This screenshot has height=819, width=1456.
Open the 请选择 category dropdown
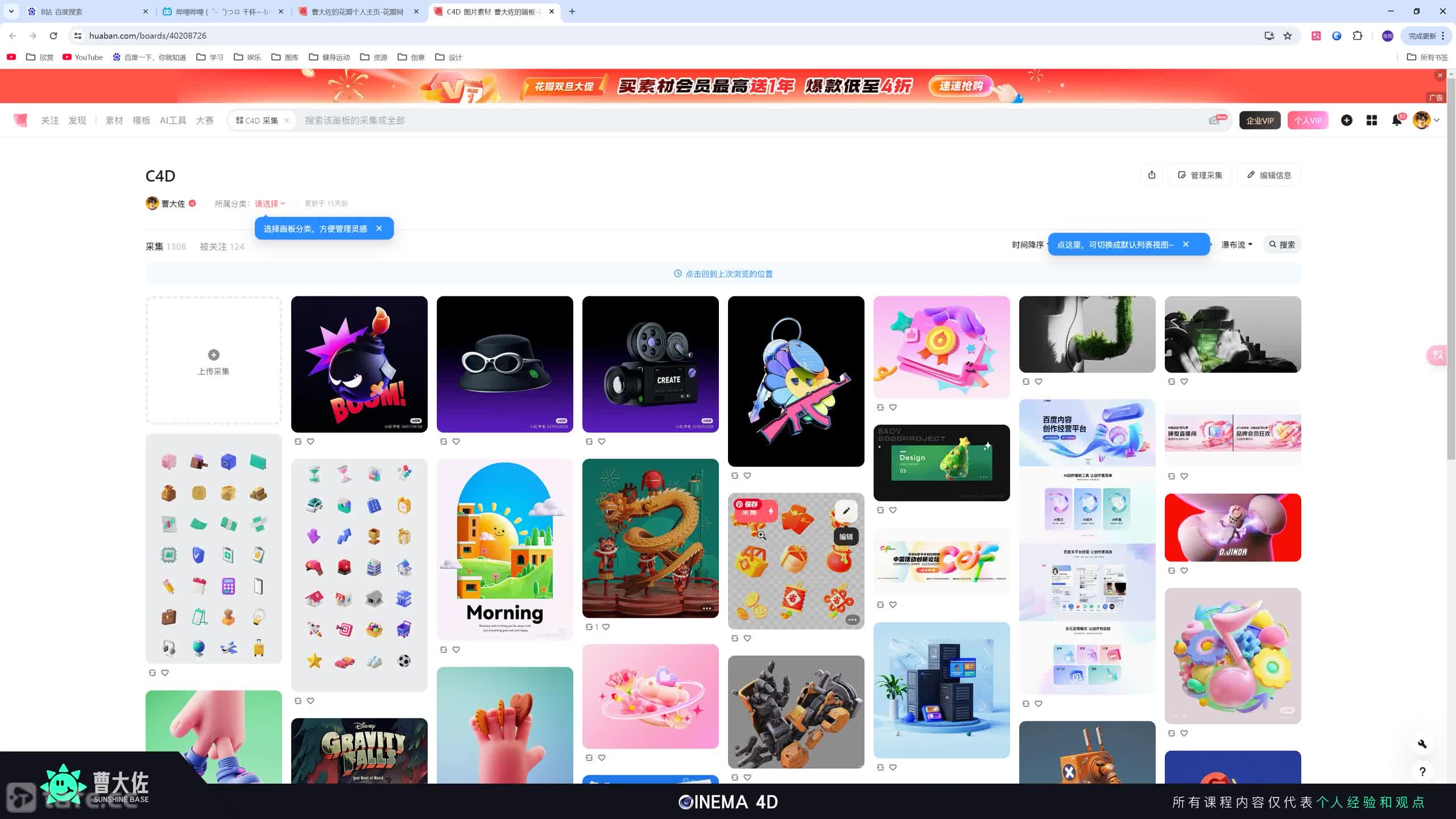pos(270,204)
